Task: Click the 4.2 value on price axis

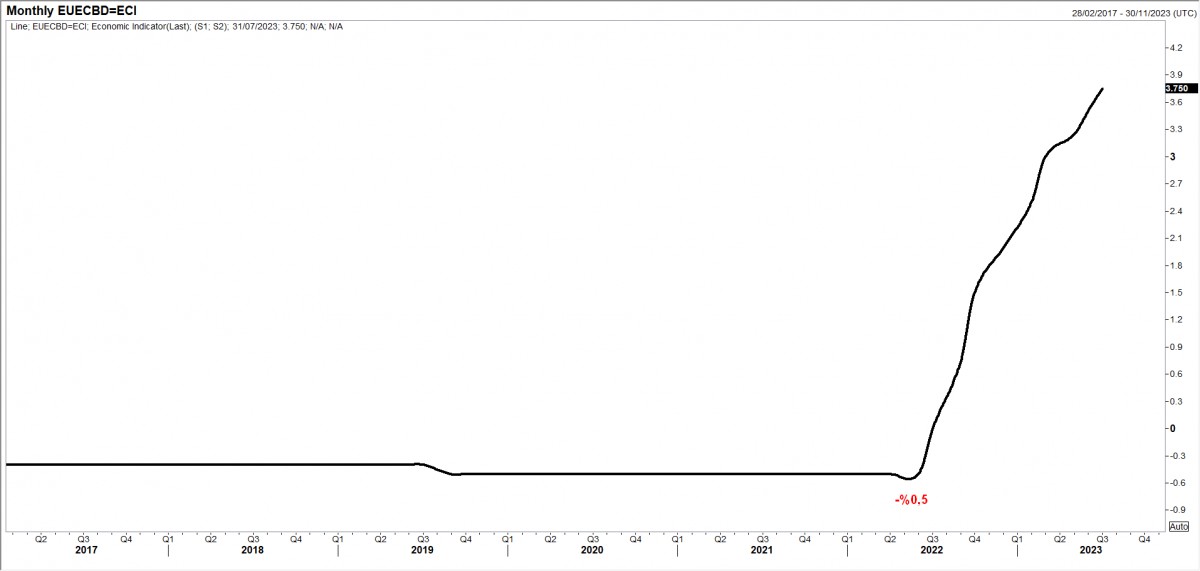Action: [x=1175, y=48]
